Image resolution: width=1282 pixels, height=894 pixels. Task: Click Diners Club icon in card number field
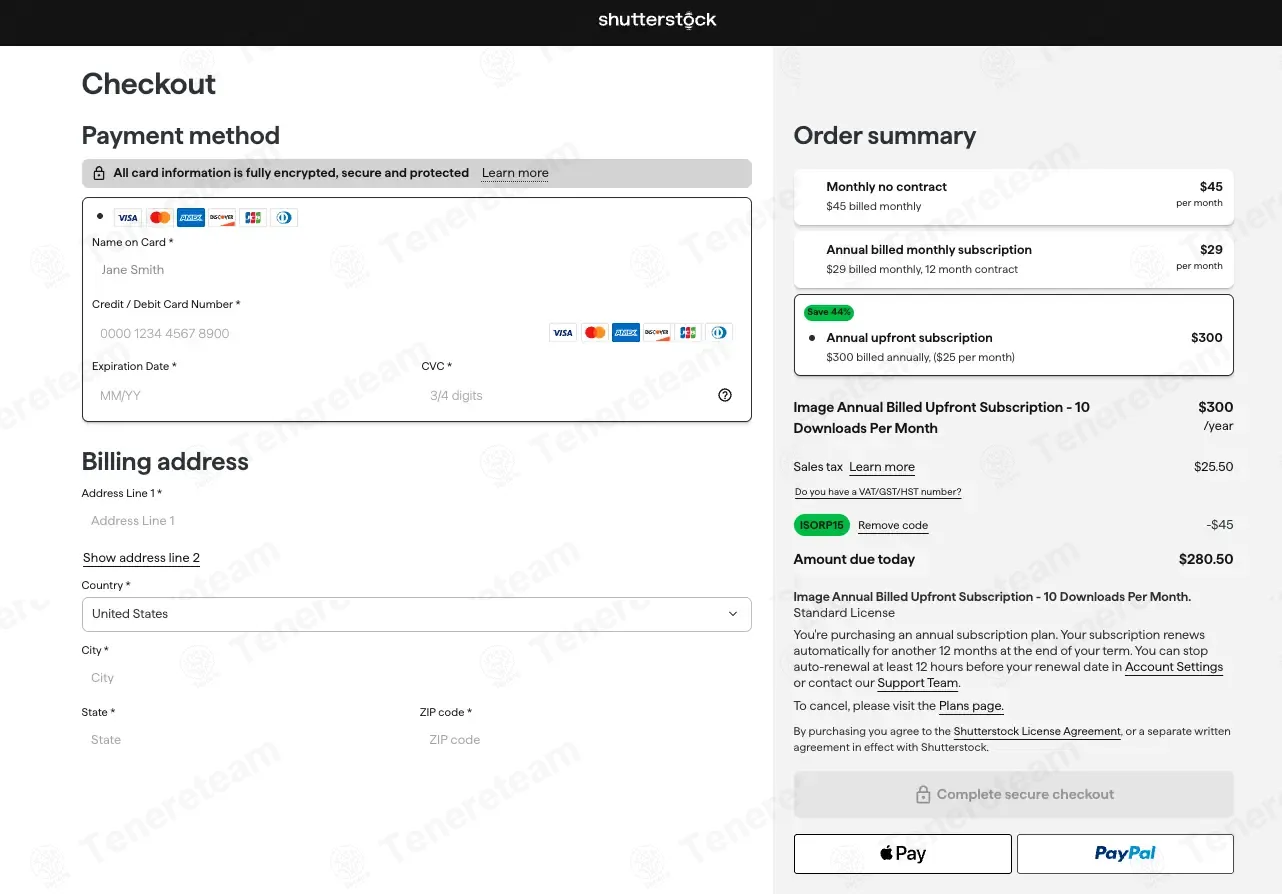pos(719,333)
